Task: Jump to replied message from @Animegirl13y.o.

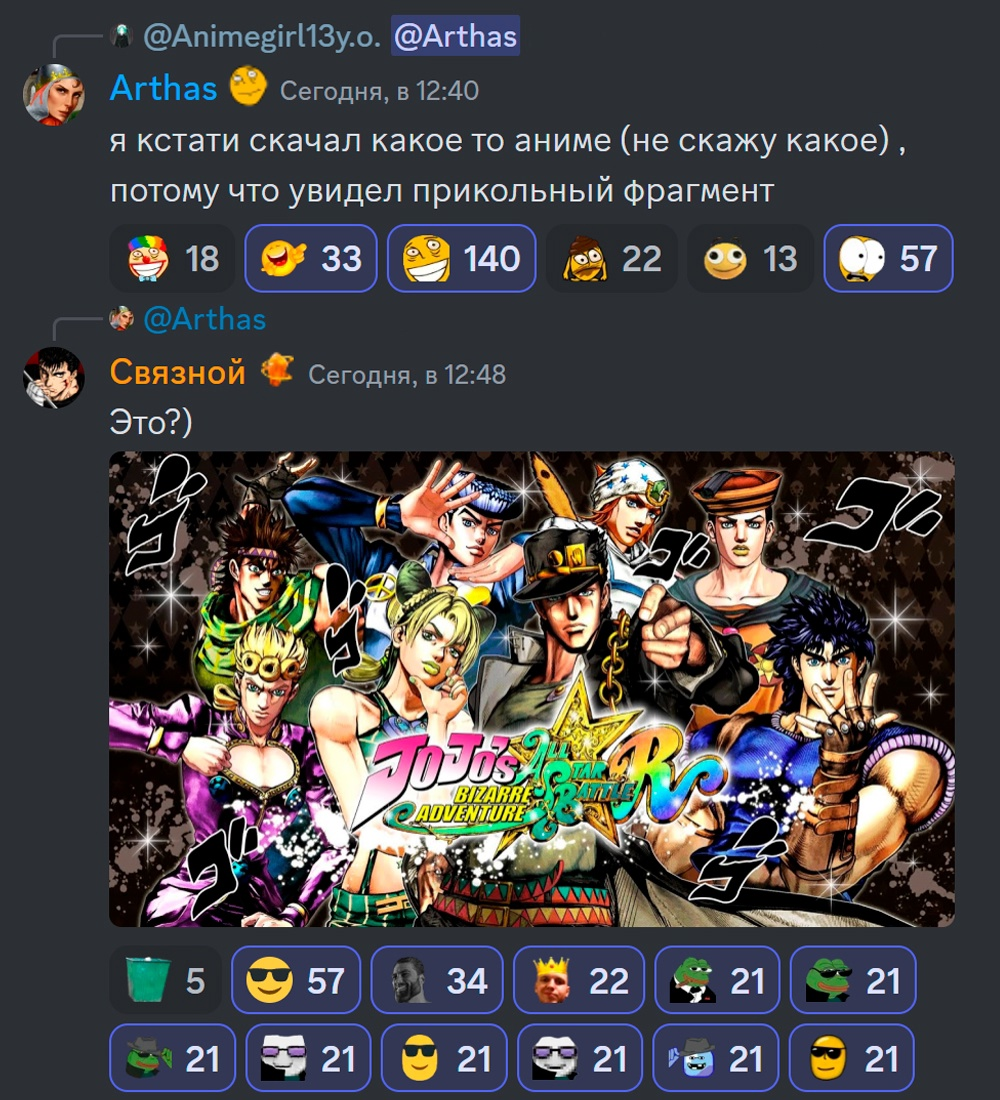Action: [x=261, y=36]
